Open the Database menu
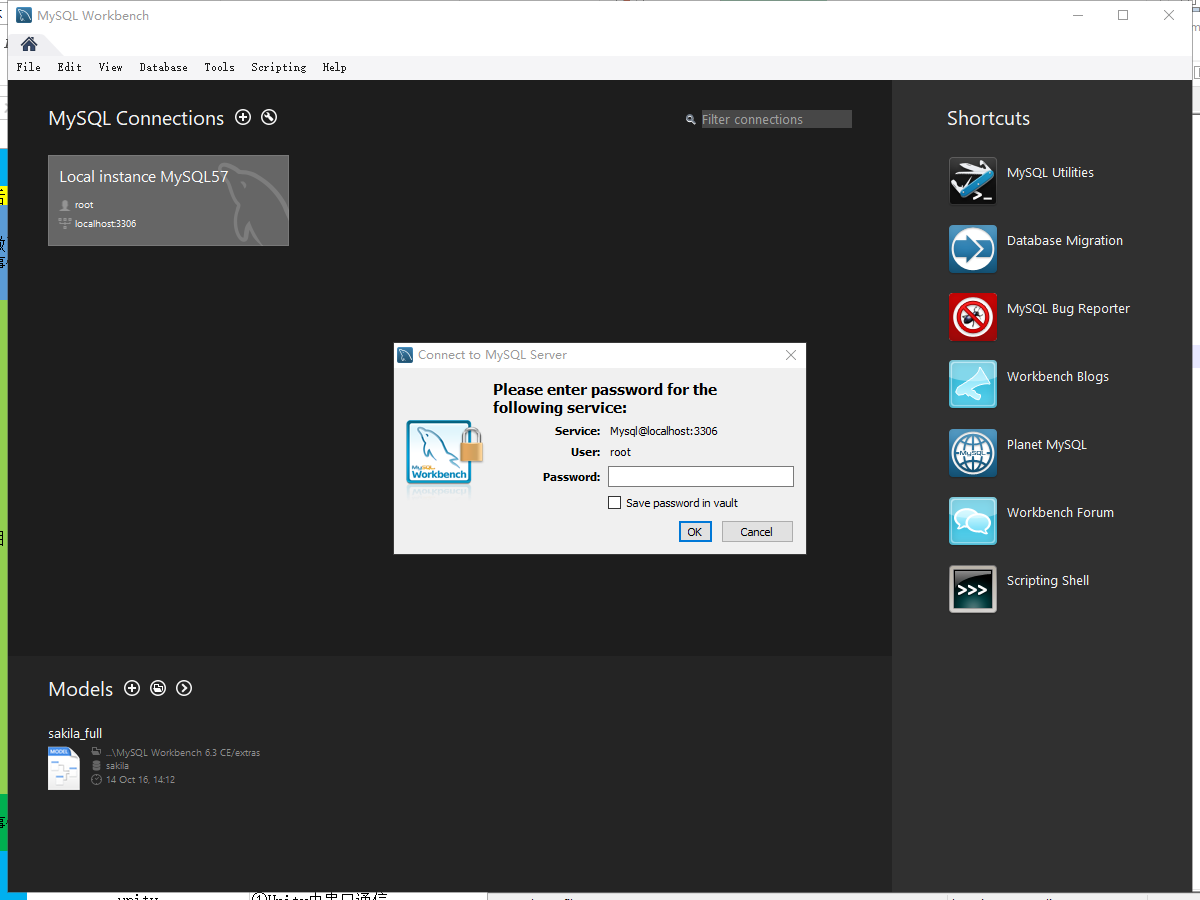This screenshot has height=900, width=1200. (163, 67)
